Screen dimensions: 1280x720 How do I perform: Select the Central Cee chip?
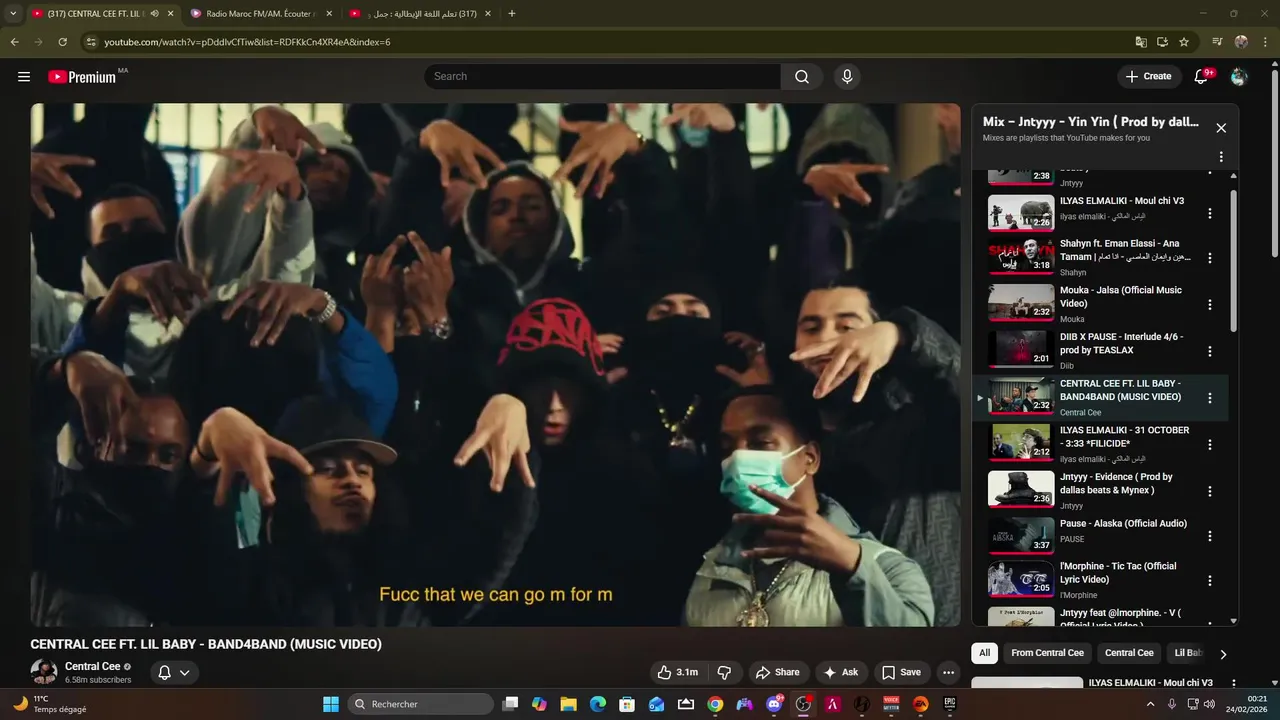coord(1129,653)
